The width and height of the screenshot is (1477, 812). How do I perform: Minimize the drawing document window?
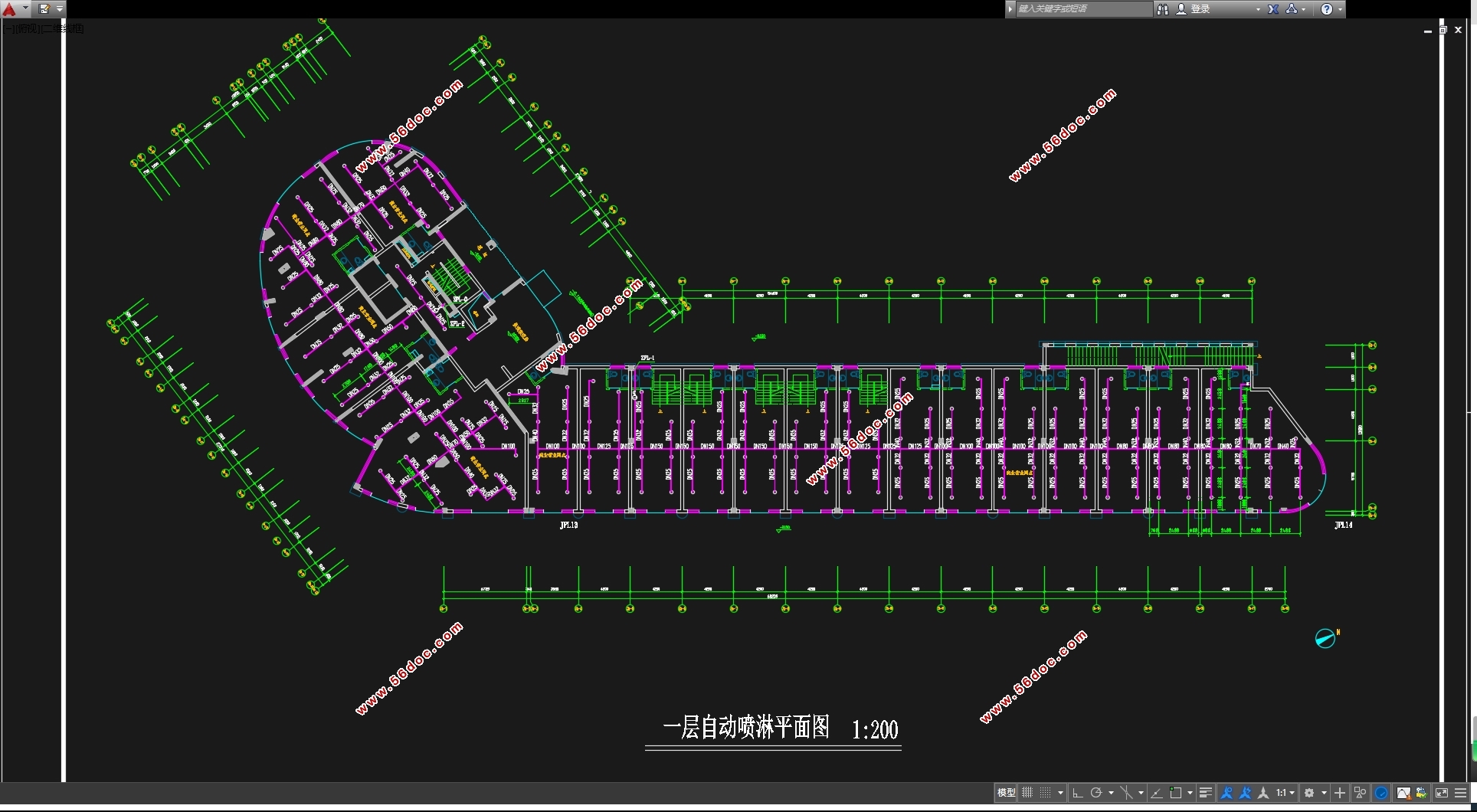tap(1427, 30)
